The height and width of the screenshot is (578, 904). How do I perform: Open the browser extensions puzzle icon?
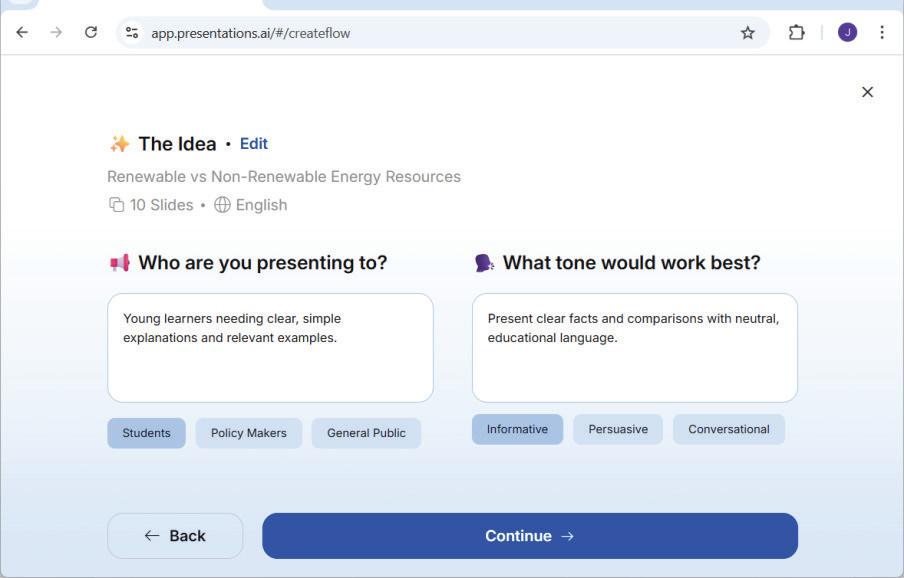point(796,33)
